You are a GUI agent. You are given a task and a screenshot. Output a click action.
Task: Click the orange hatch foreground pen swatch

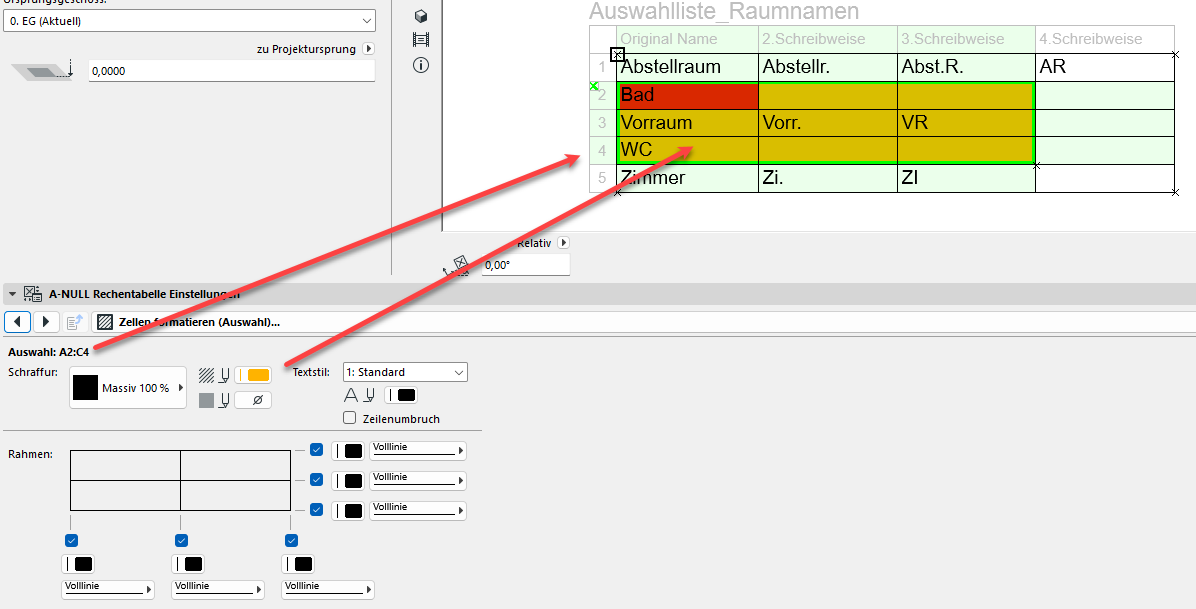[253, 375]
